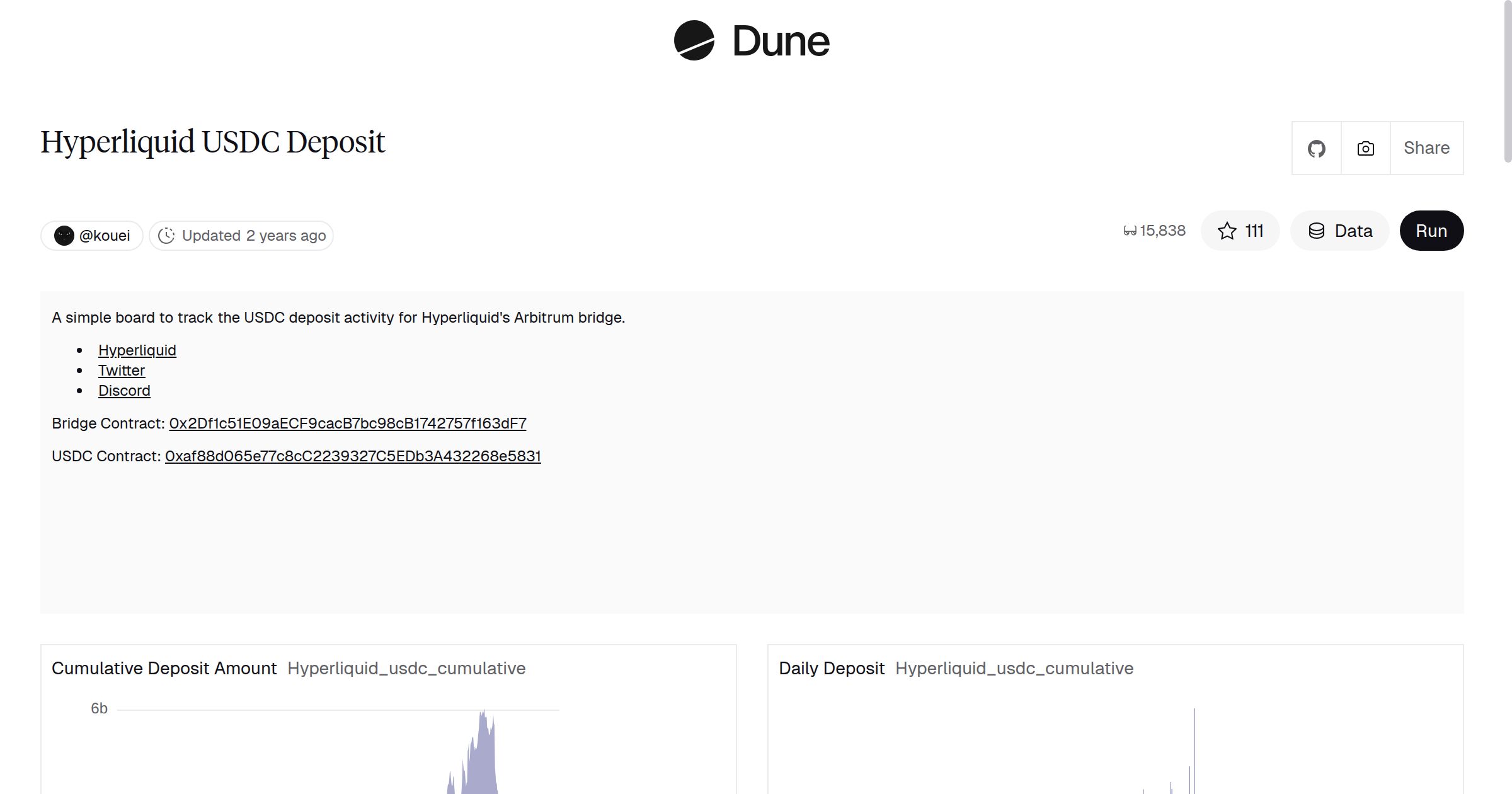Click the Share button
The image size is (1512, 794).
(1426, 147)
